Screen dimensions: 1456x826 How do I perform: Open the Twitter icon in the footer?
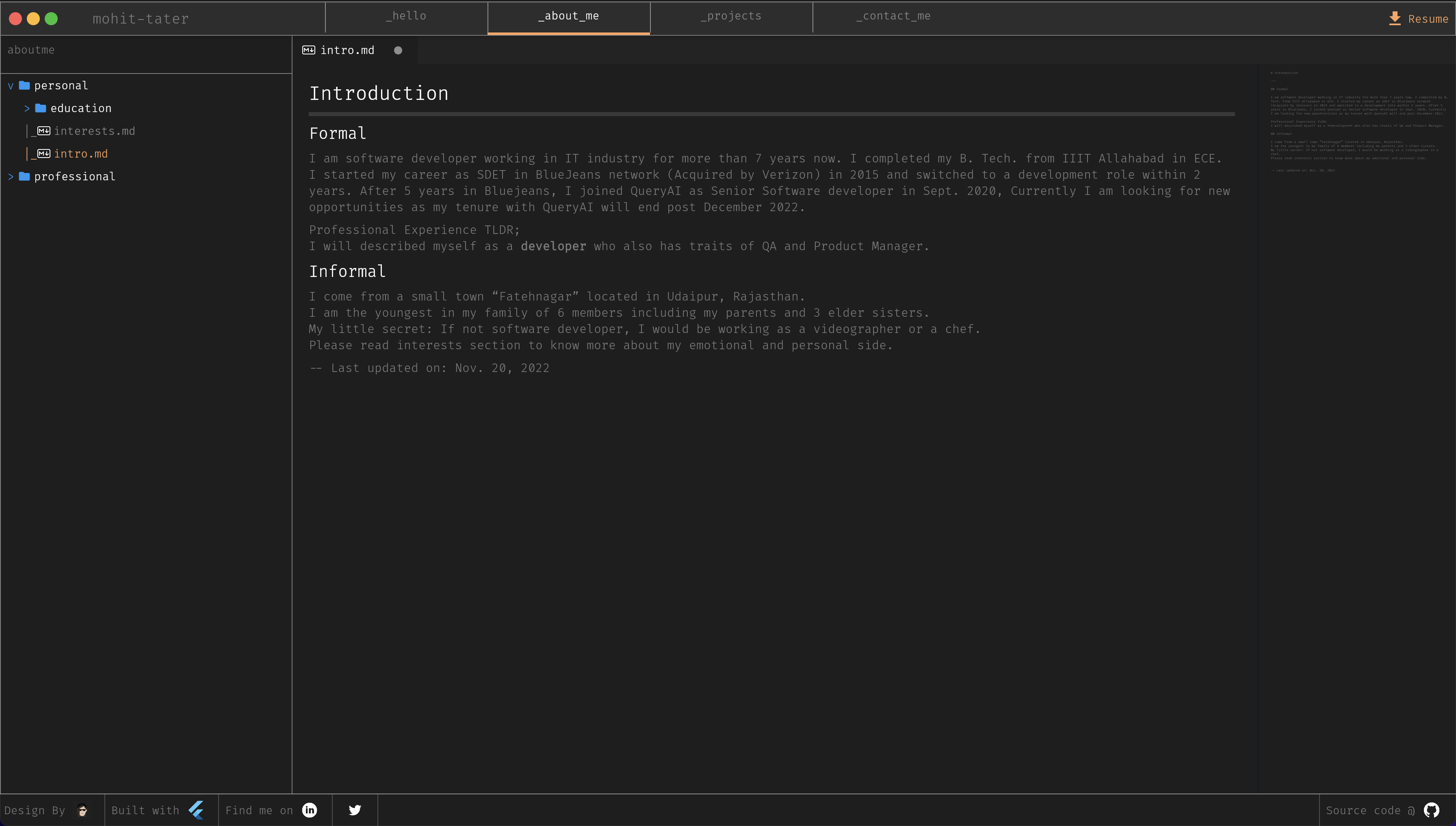tap(355, 810)
